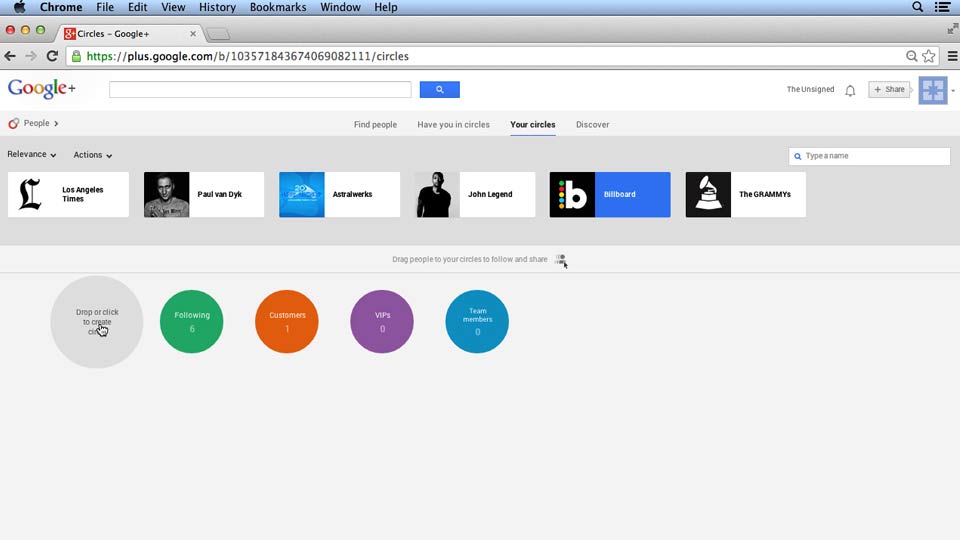Click Drop or click to create circle
The height and width of the screenshot is (540, 960).
coord(97,321)
